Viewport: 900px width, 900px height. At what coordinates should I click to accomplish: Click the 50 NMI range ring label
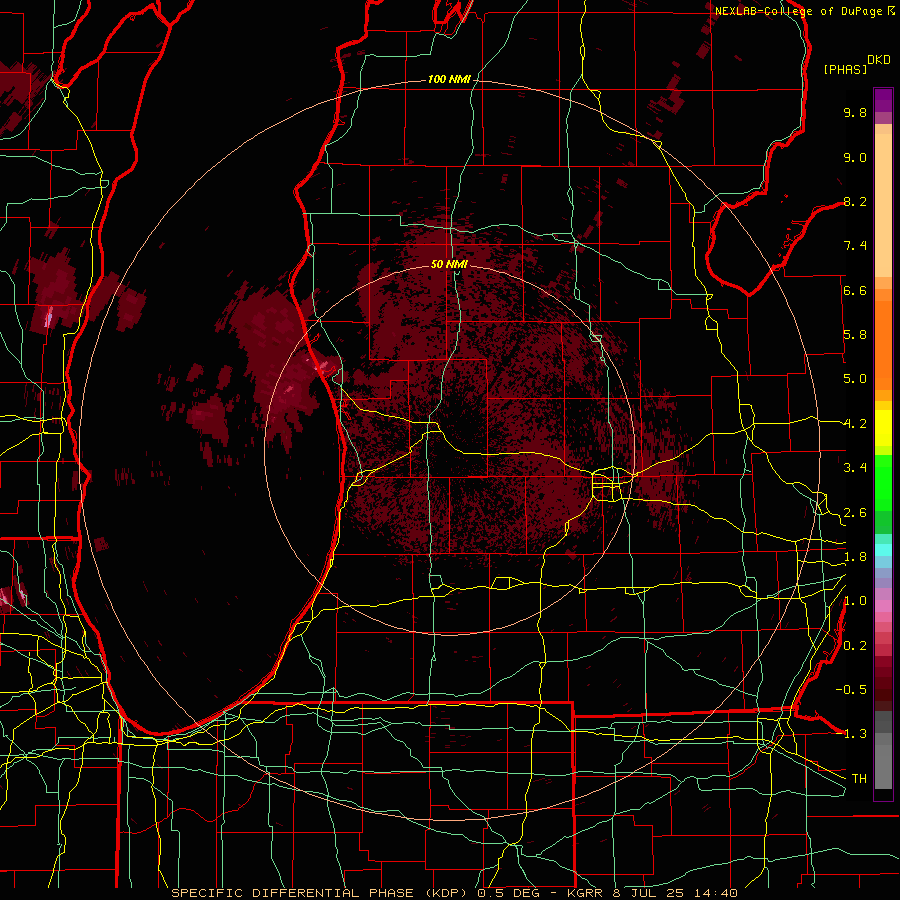(x=449, y=264)
